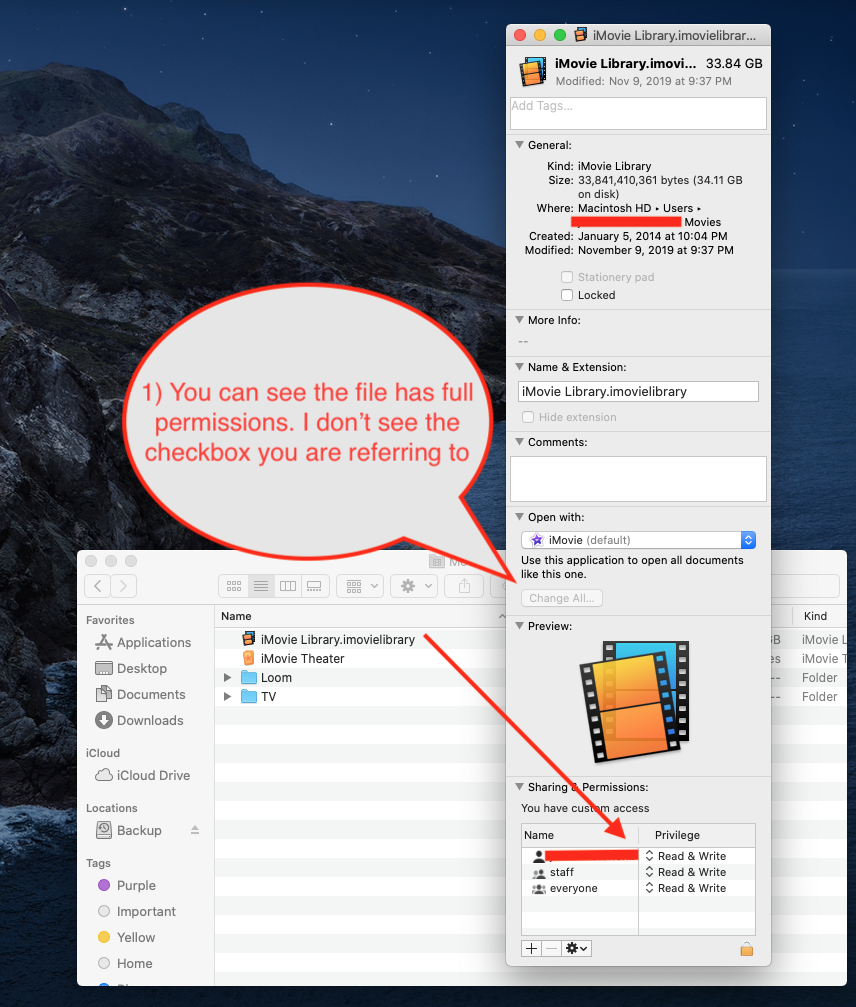
Task: Change the owner's Read & Write privilege
Action: click(x=685, y=856)
